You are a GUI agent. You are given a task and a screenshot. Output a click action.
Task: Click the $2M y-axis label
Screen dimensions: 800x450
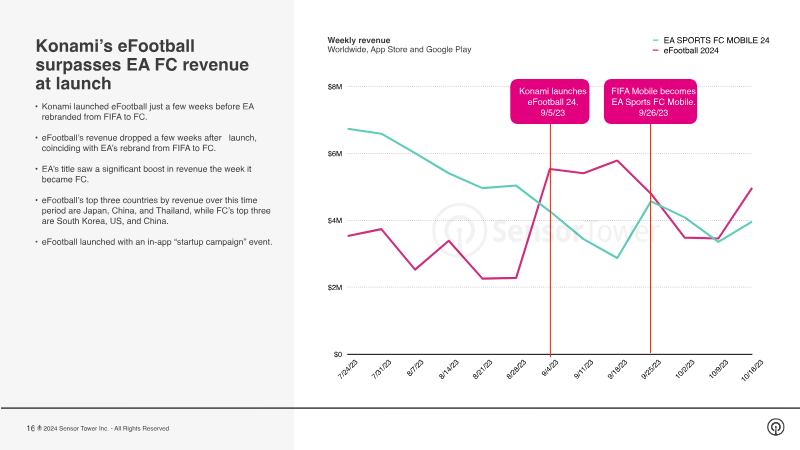(335, 288)
